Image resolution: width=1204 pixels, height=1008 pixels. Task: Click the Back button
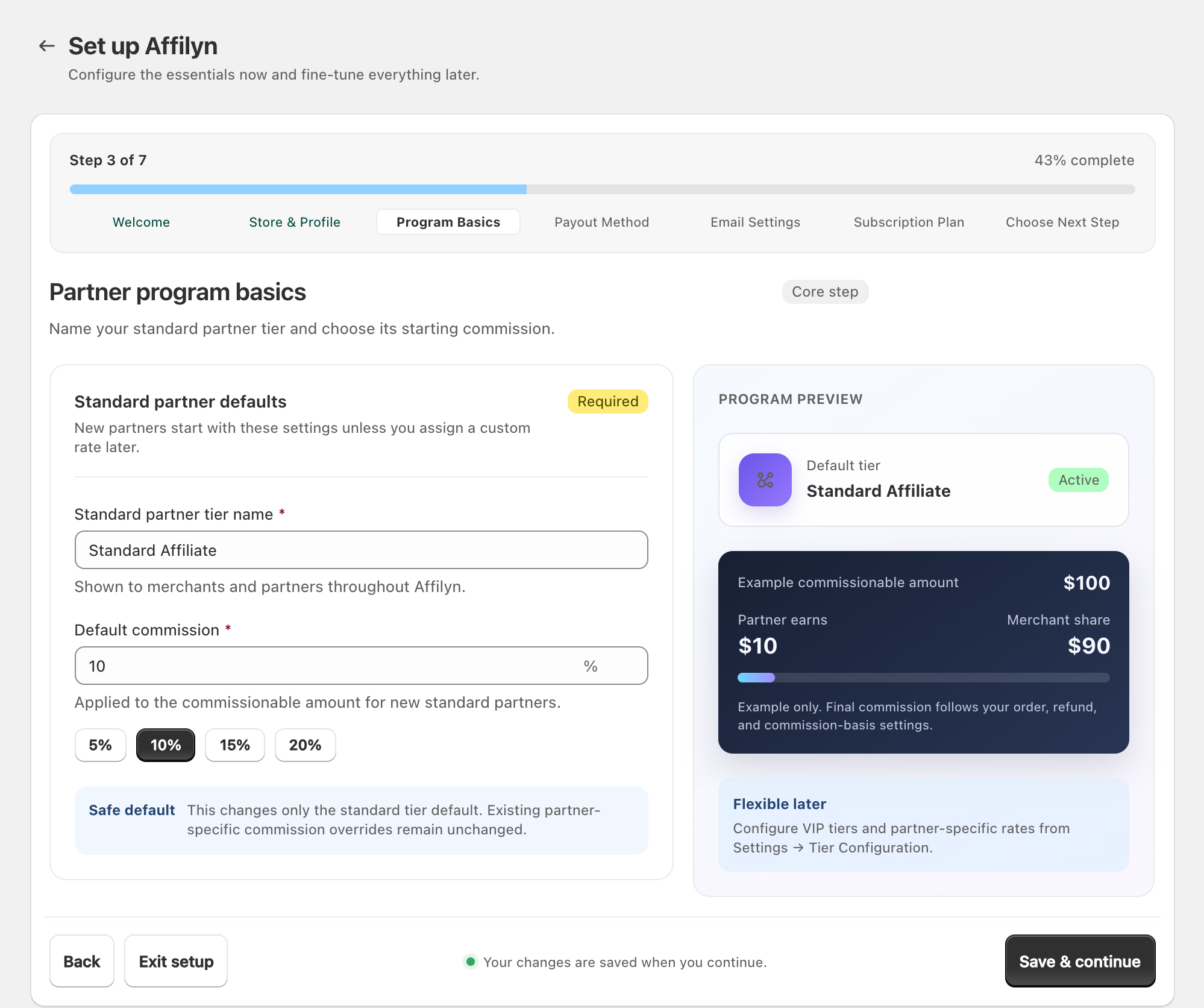click(x=82, y=961)
